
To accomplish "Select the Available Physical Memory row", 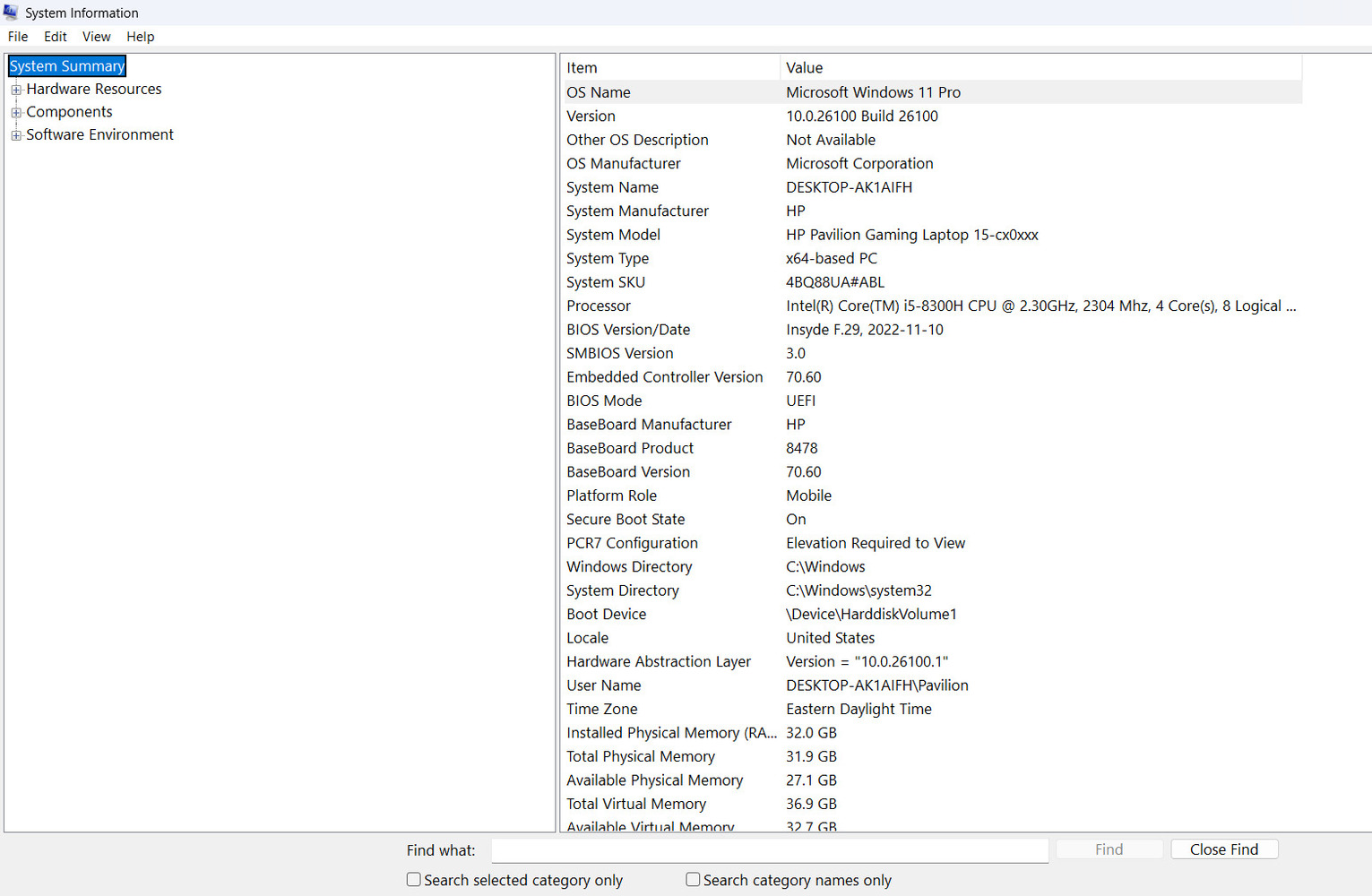I will coord(932,780).
